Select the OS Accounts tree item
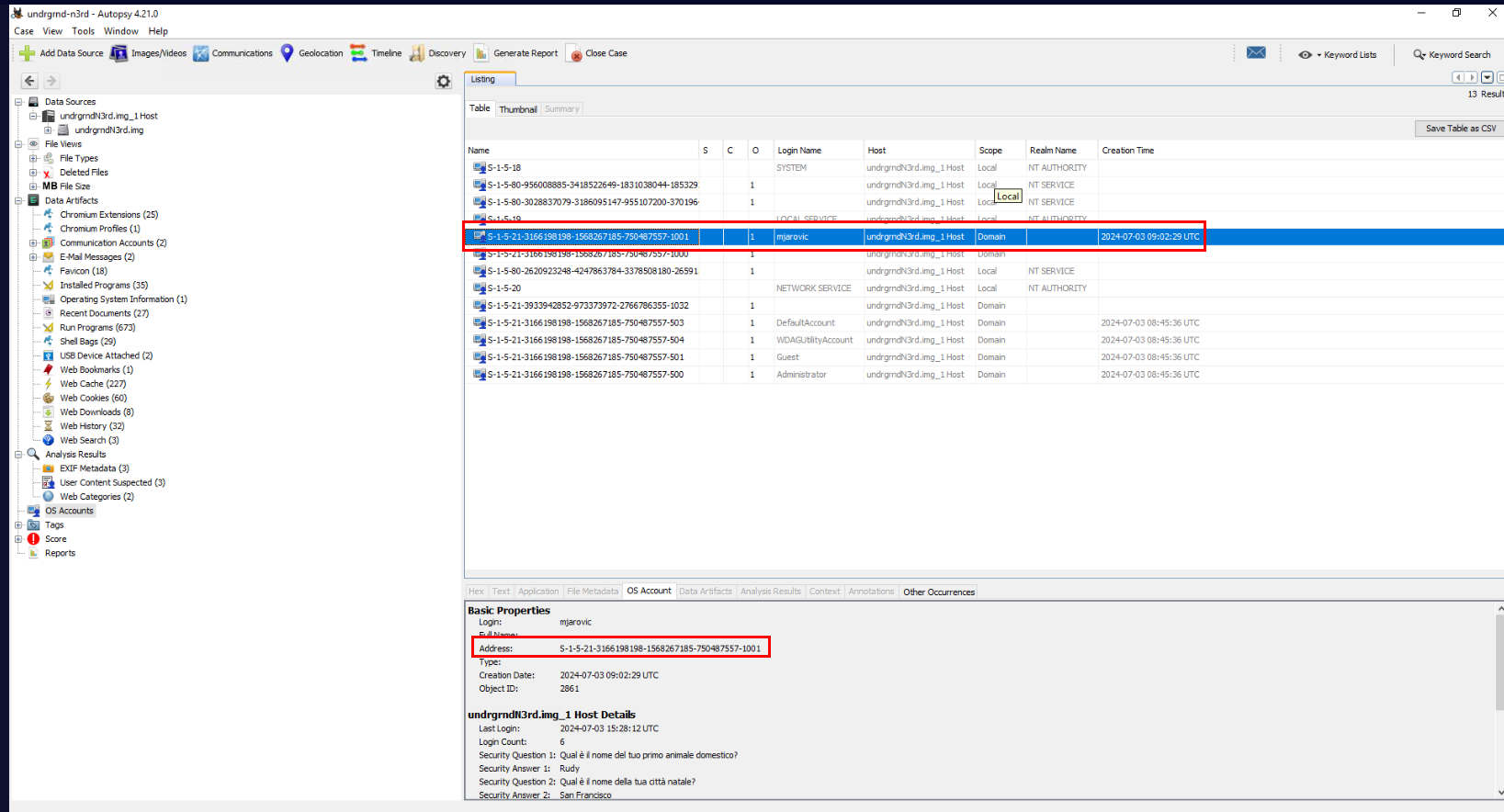The height and width of the screenshot is (812, 1504). point(69,511)
